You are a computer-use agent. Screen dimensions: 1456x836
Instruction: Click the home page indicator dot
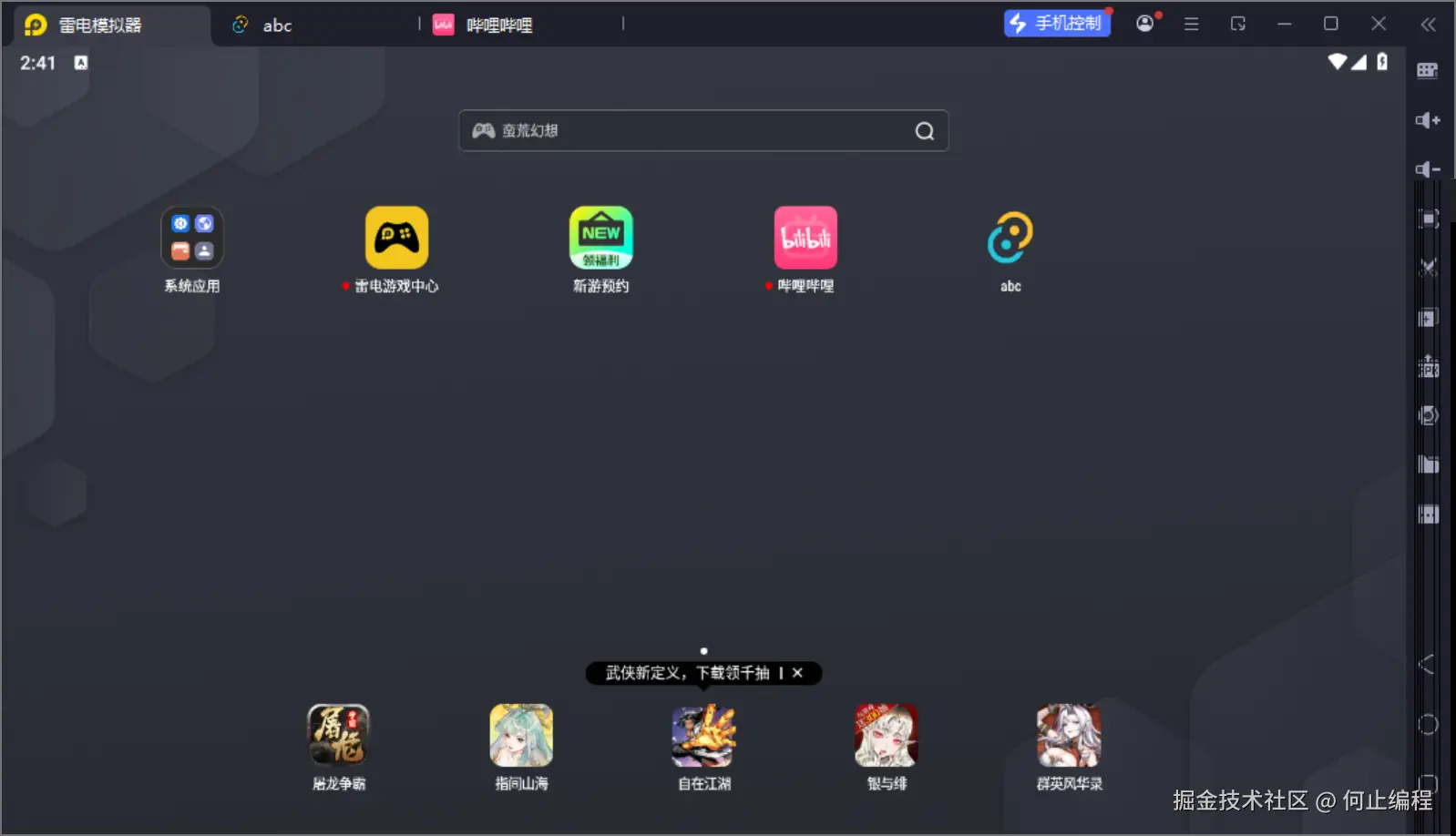click(x=703, y=651)
